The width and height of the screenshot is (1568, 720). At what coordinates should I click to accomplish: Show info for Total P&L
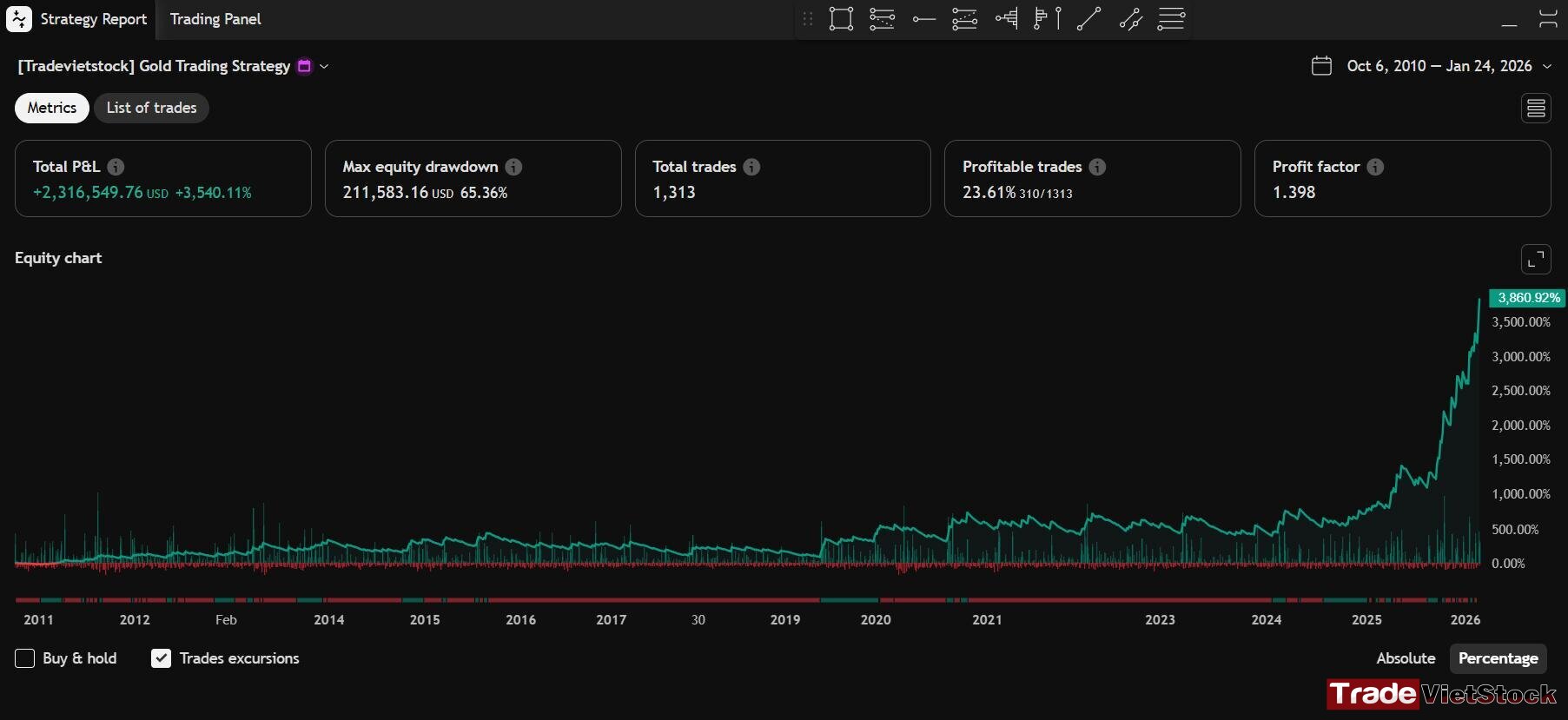pos(116,167)
